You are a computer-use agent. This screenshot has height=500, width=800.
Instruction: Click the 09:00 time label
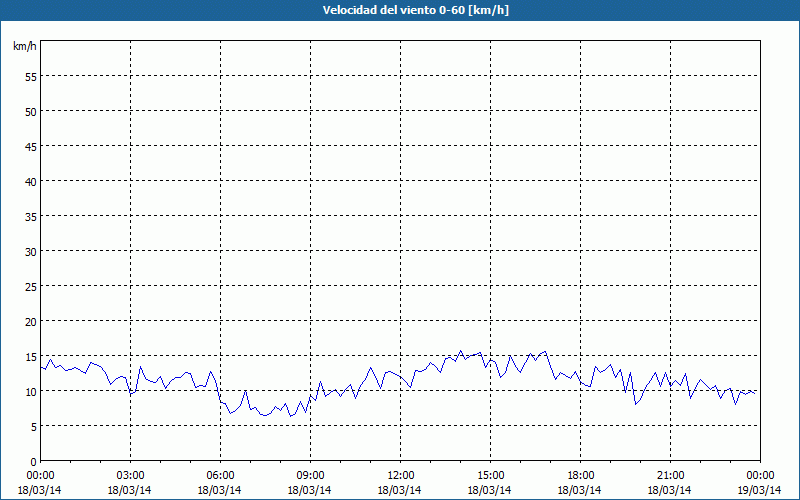click(310, 476)
